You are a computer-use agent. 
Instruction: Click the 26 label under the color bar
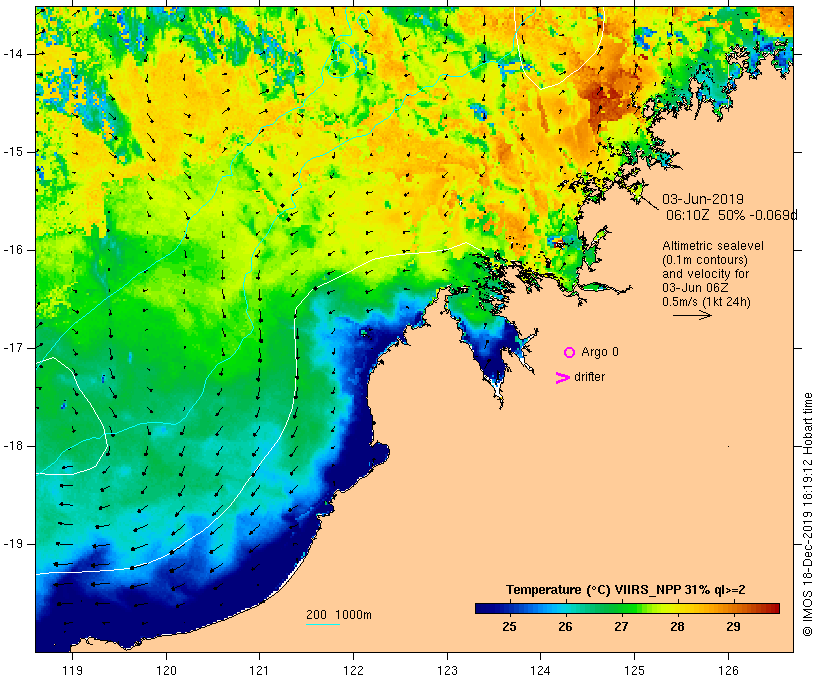coord(565,626)
